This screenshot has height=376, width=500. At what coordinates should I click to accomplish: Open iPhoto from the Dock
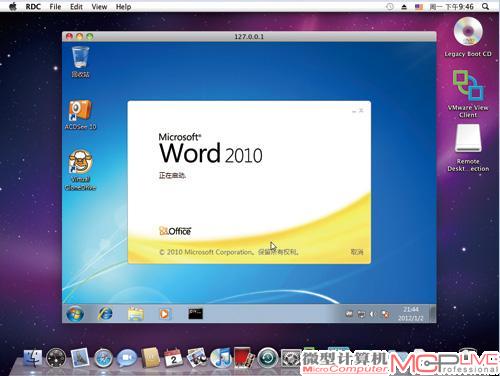pyautogui.click(x=197, y=358)
